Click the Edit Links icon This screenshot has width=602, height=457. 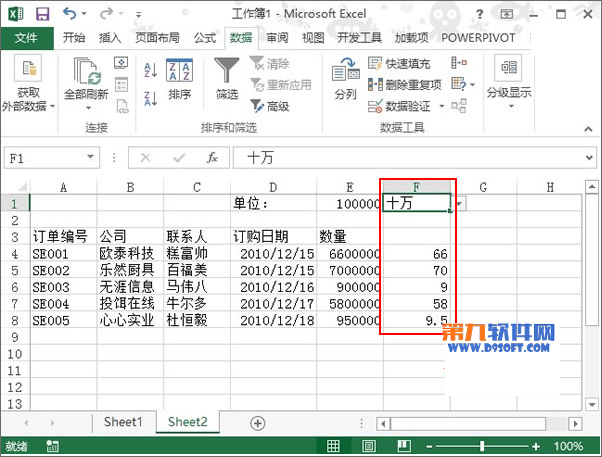pyautogui.click(x=122, y=106)
